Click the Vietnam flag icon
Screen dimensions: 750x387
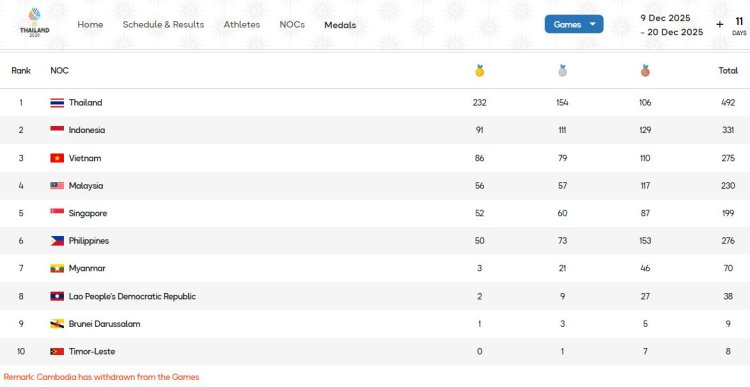57,158
